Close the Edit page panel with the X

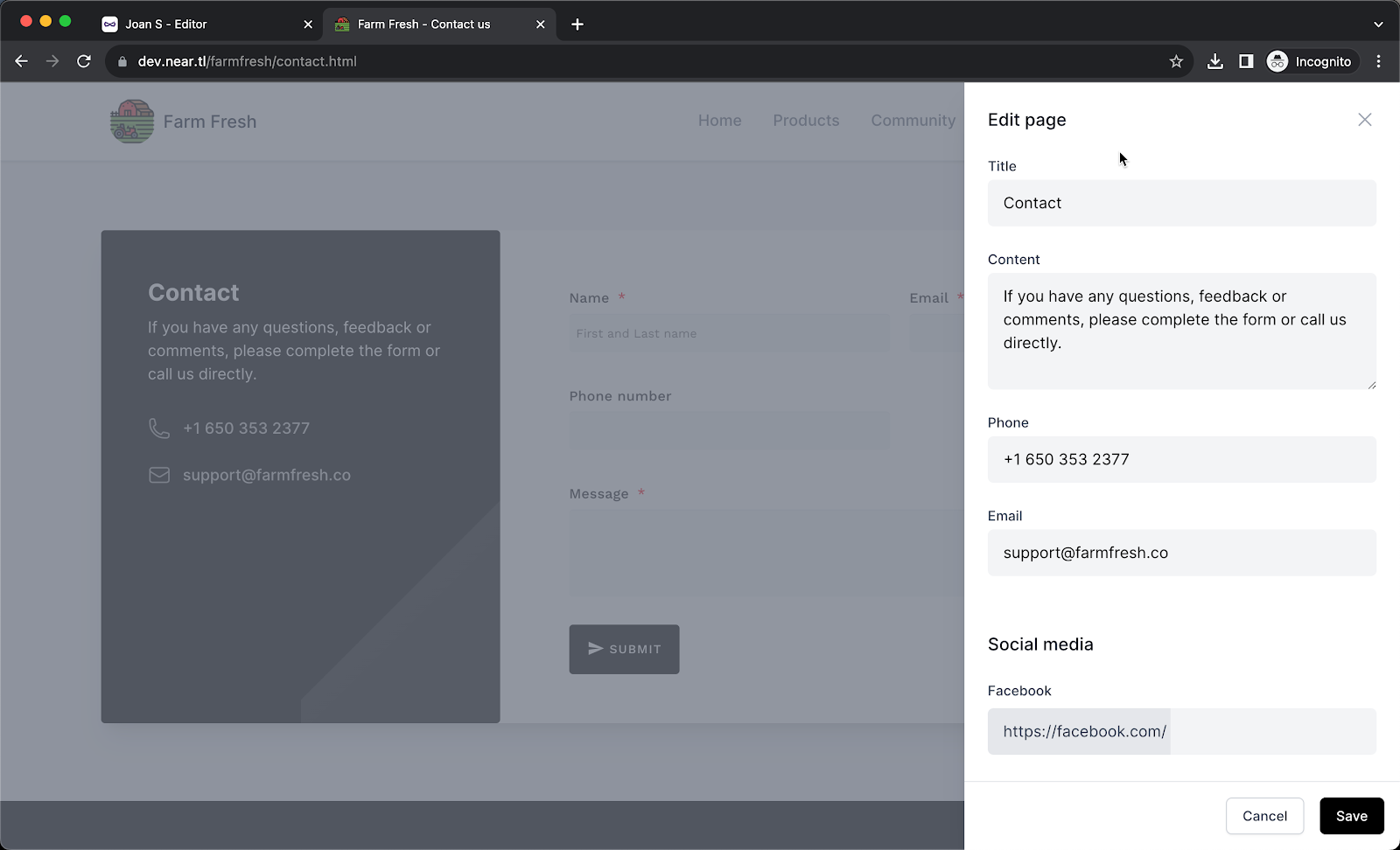[1364, 119]
